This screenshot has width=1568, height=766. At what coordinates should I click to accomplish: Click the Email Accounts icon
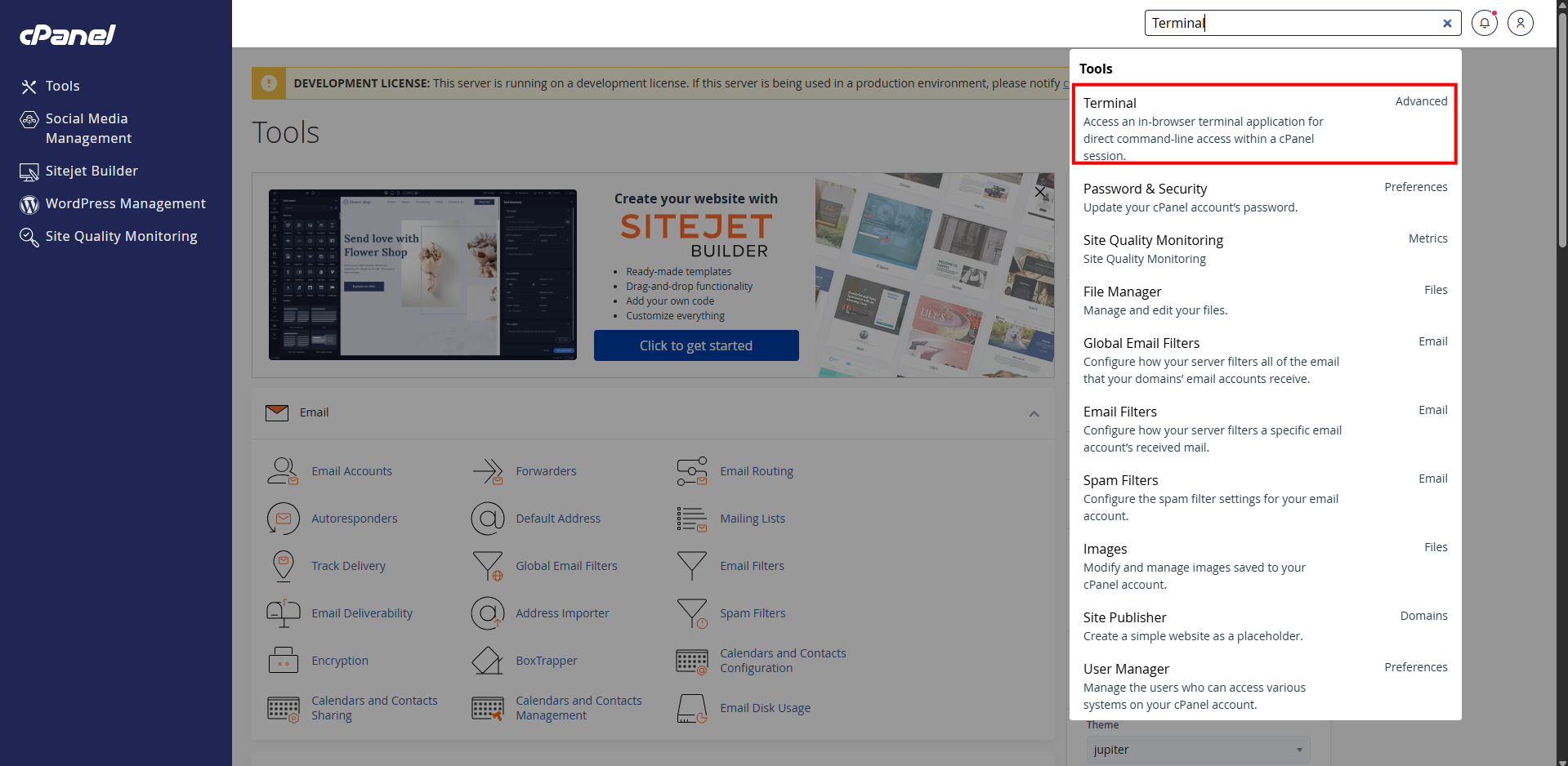click(x=283, y=471)
